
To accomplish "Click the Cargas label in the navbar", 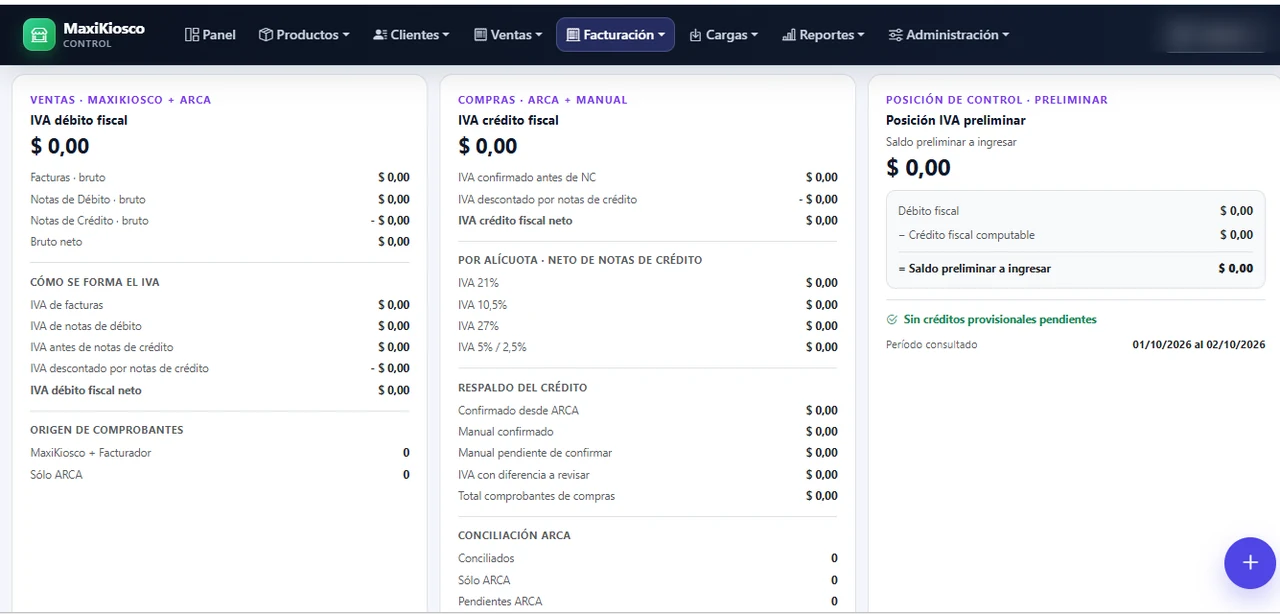I will [x=727, y=35].
